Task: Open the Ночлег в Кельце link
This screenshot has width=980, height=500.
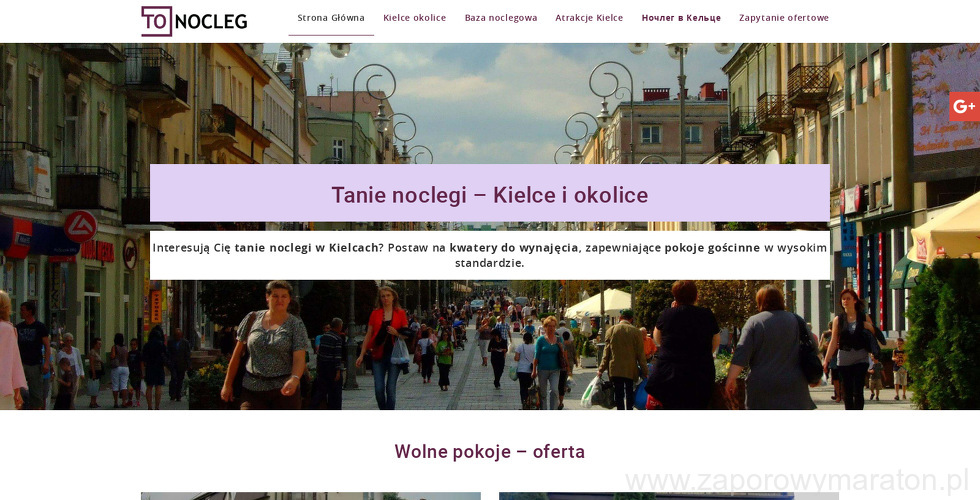Action: pyautogui.click(x=681, y=18)
